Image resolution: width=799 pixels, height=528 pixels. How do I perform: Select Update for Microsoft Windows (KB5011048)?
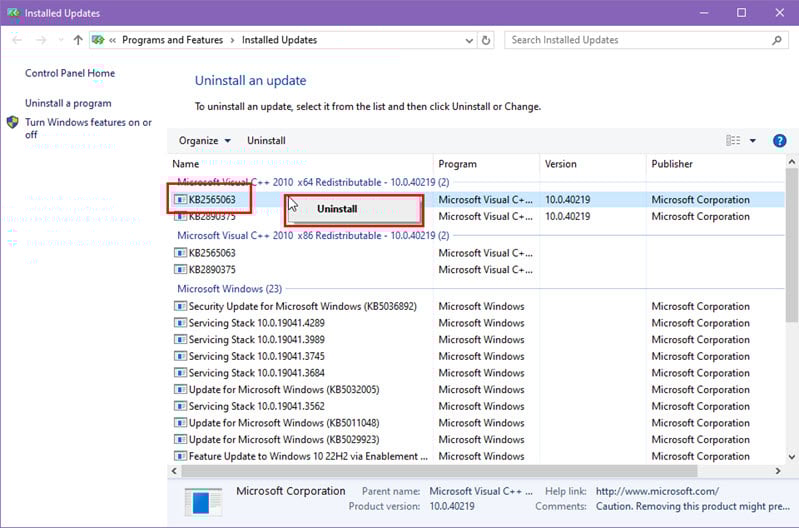(284, 423)
